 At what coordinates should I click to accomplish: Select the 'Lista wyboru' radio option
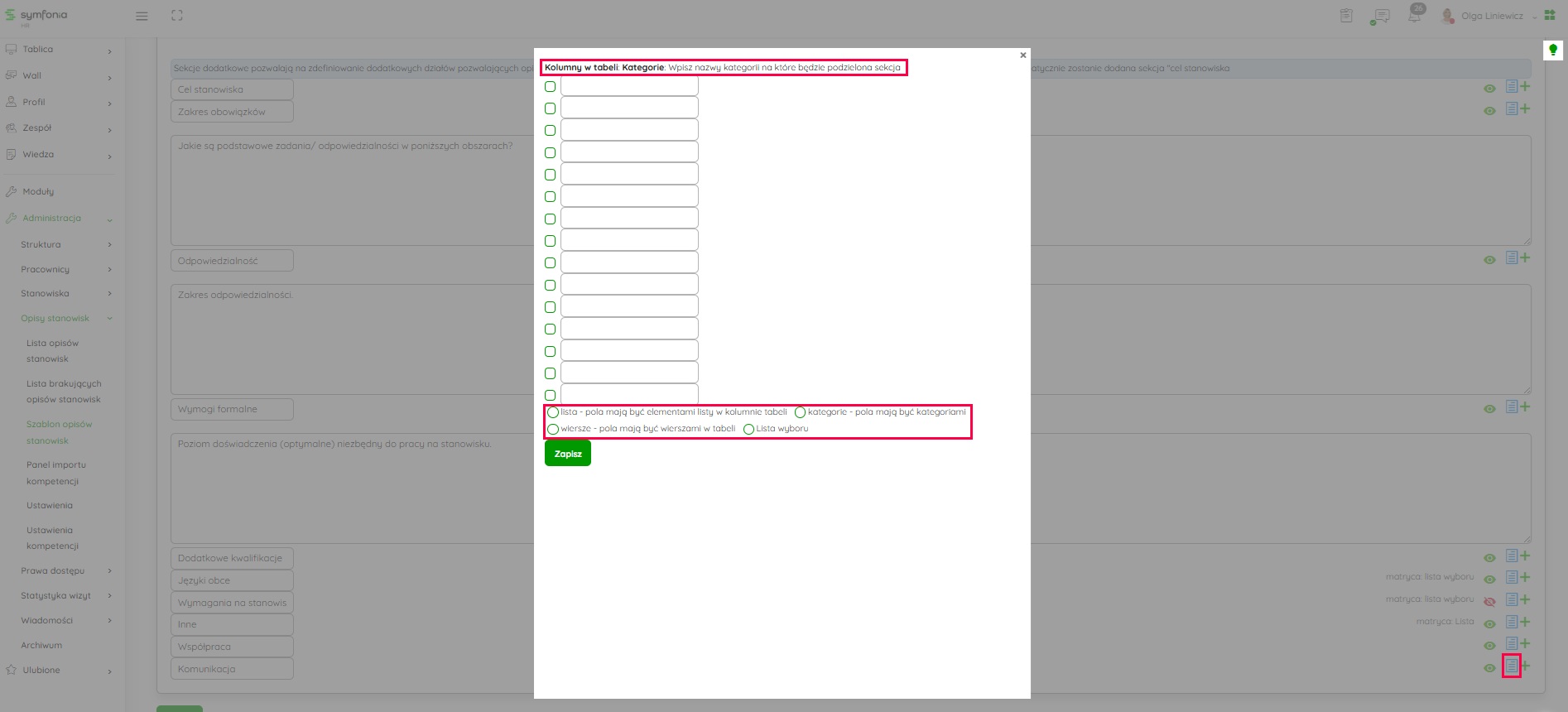[748, 429]
